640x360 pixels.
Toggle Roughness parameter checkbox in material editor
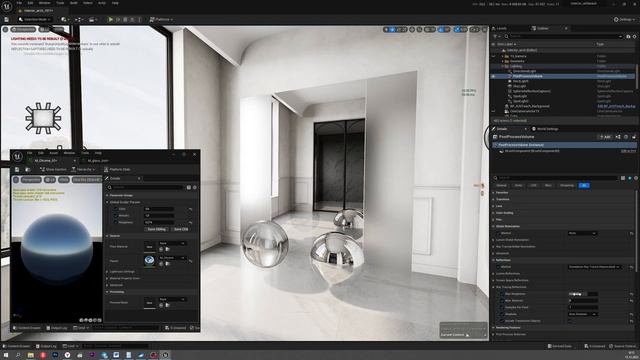116,222
